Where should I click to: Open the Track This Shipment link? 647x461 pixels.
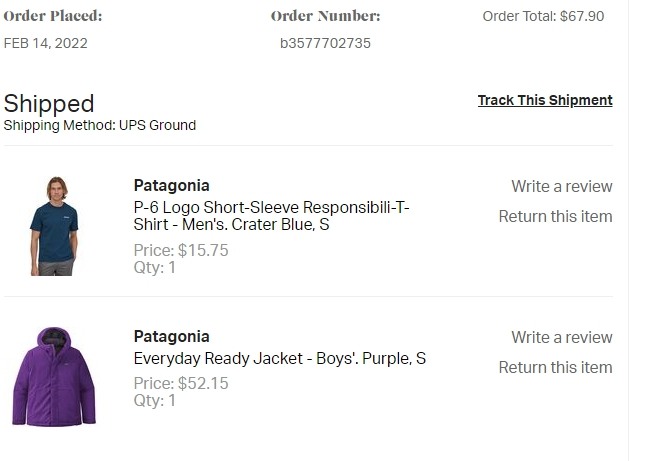point(545,100)
